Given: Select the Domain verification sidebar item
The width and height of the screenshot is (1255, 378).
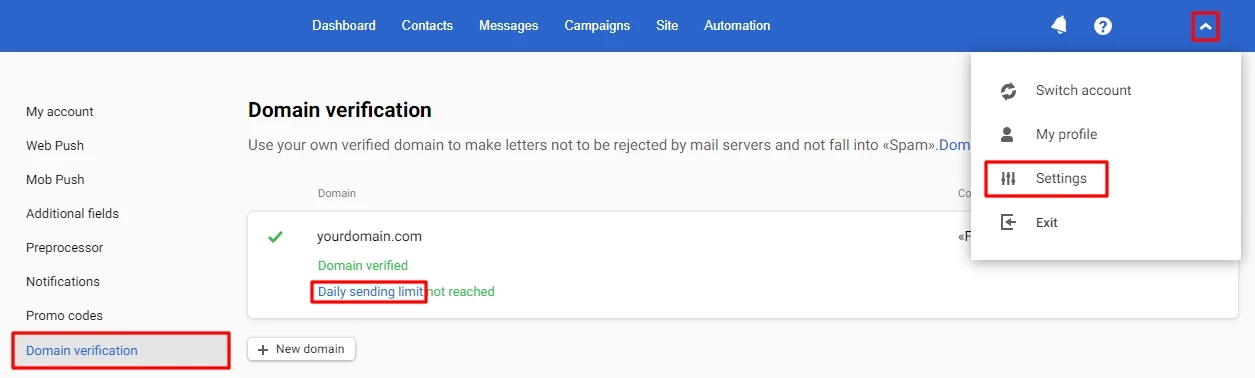Looking at the screenshot, I should coord(121,351).
